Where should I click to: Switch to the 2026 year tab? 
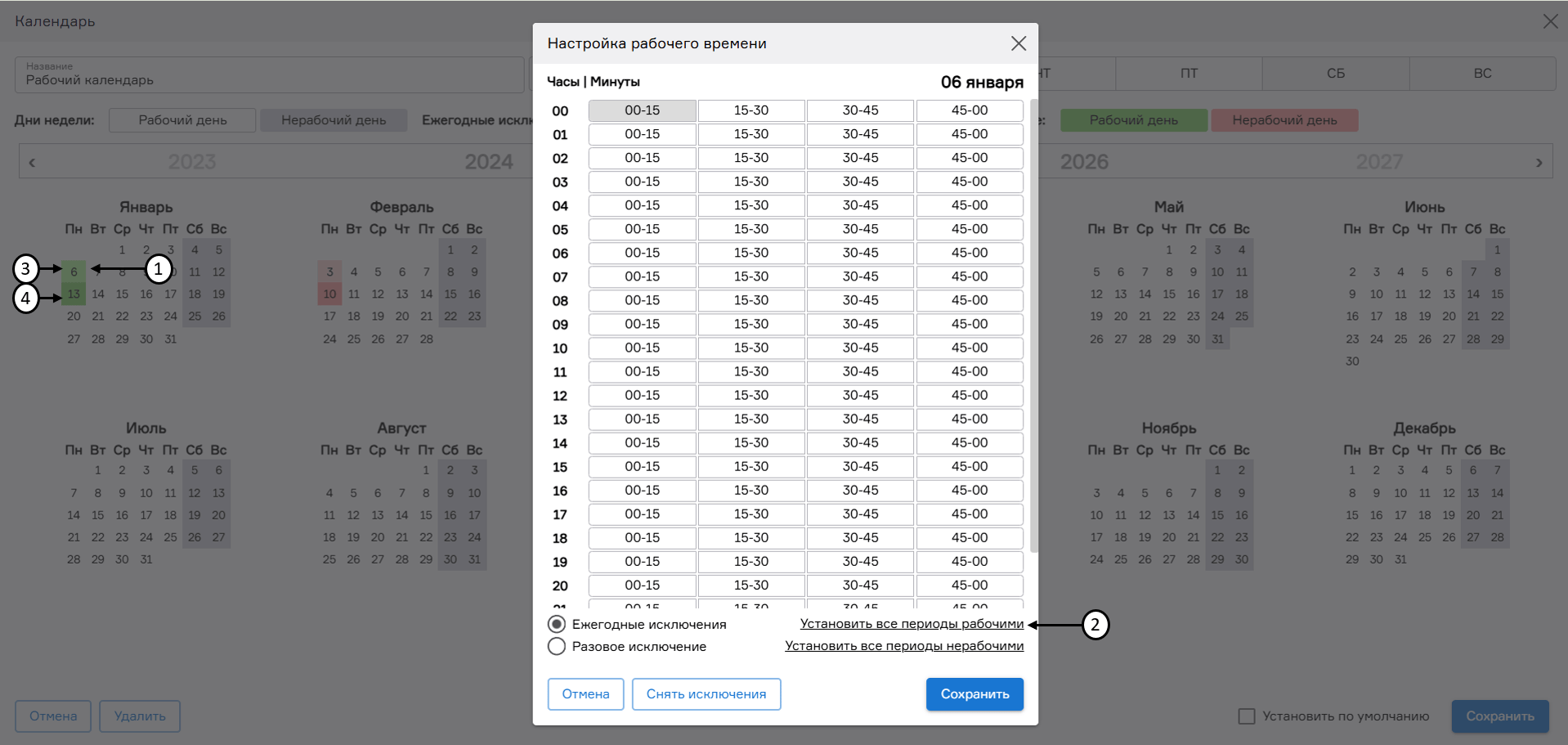coord(1084,162)
